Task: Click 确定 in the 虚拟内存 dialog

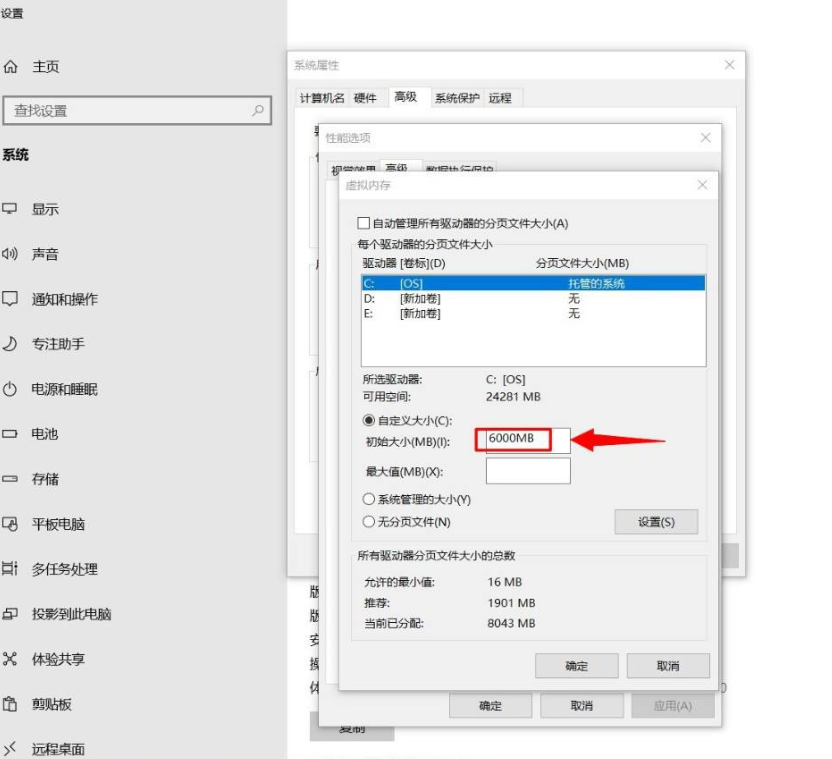Action: pos(577,666)
